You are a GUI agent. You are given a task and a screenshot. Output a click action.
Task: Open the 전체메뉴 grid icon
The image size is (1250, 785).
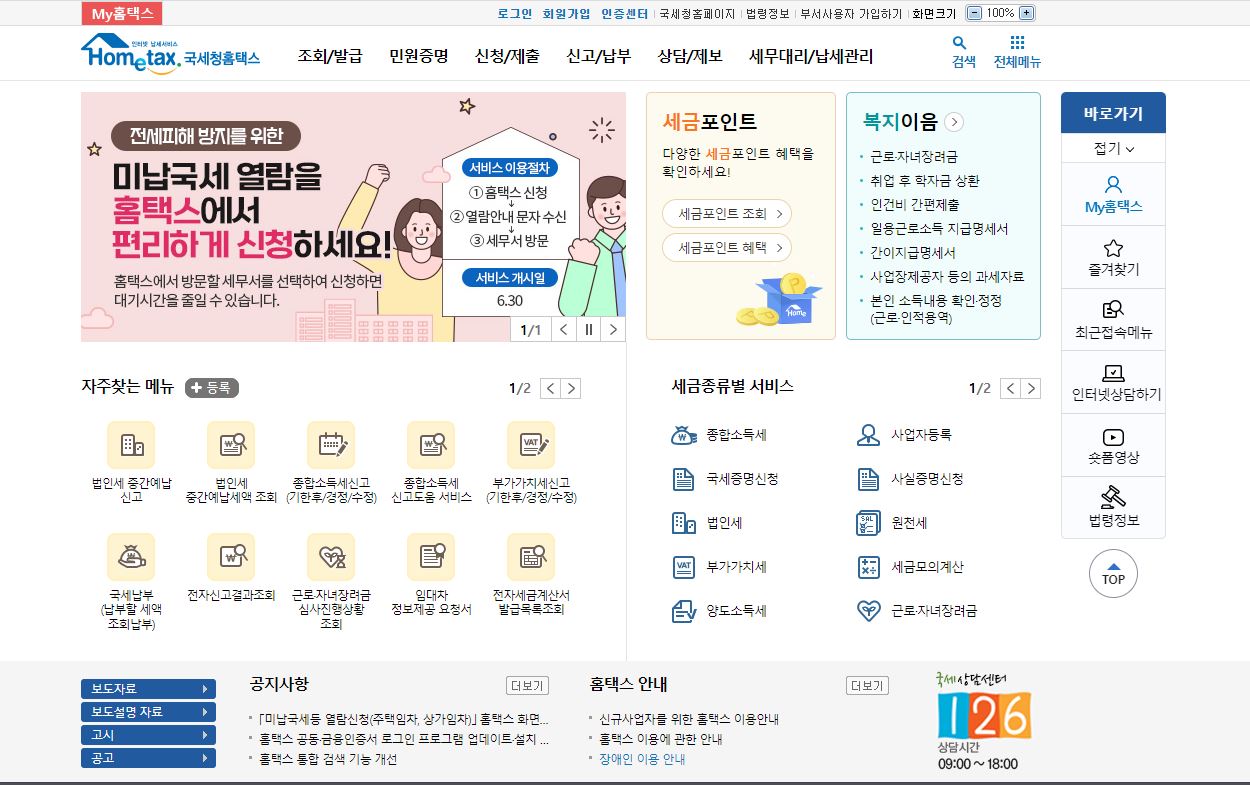click(1017, 44)
